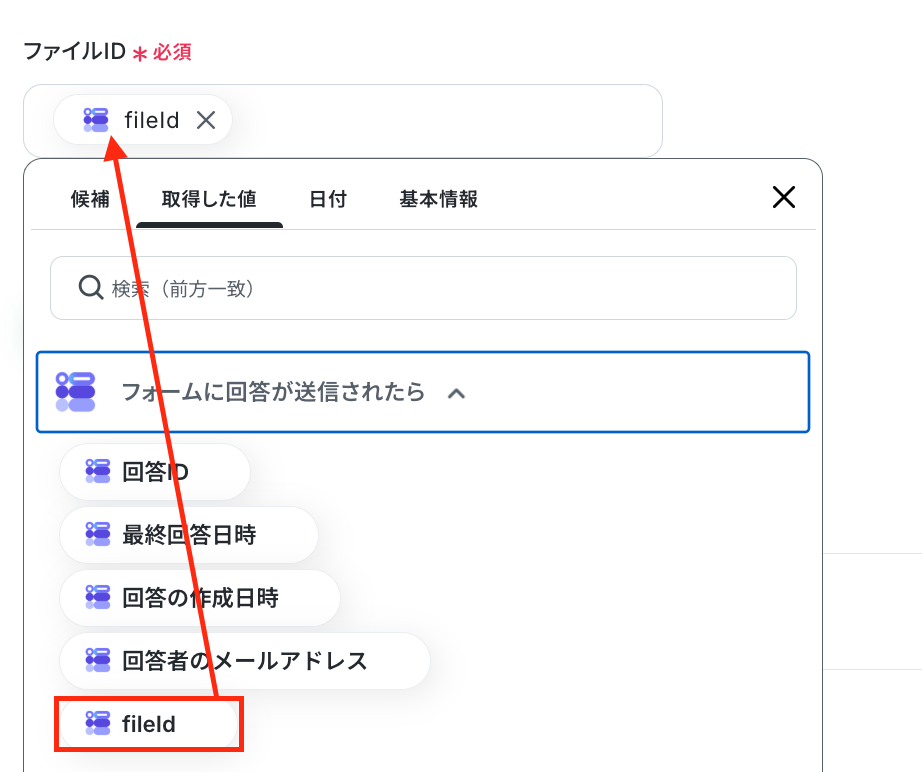Click the icon next to 回答者のメールアドレス
This screenshot has width=922, height=772.
[98, 660]
